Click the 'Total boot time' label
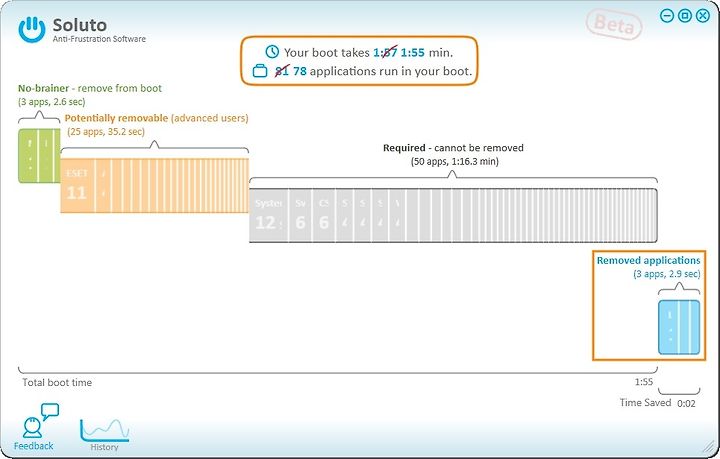The height and width of the screenshot is (459, 720). [57, 382]
